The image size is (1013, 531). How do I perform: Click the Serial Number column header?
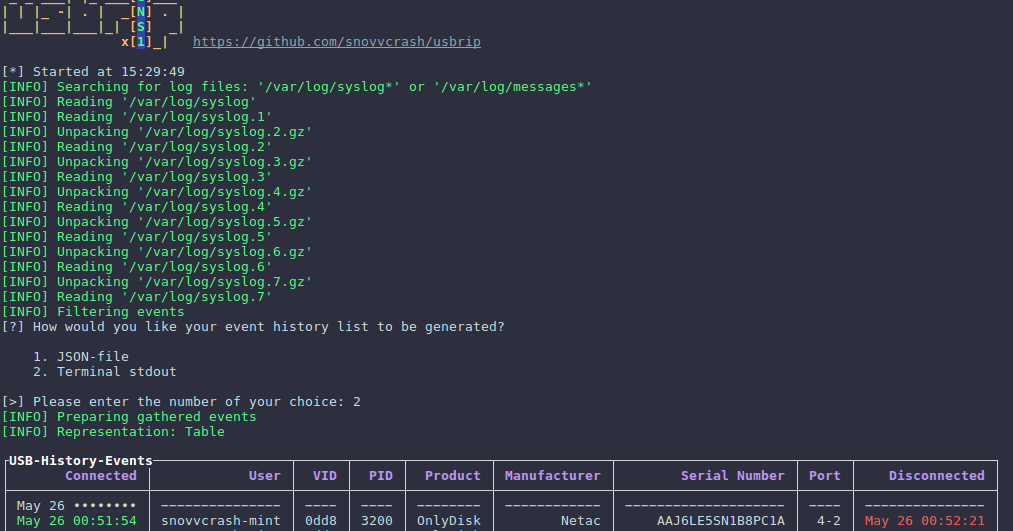pos(733,476)
